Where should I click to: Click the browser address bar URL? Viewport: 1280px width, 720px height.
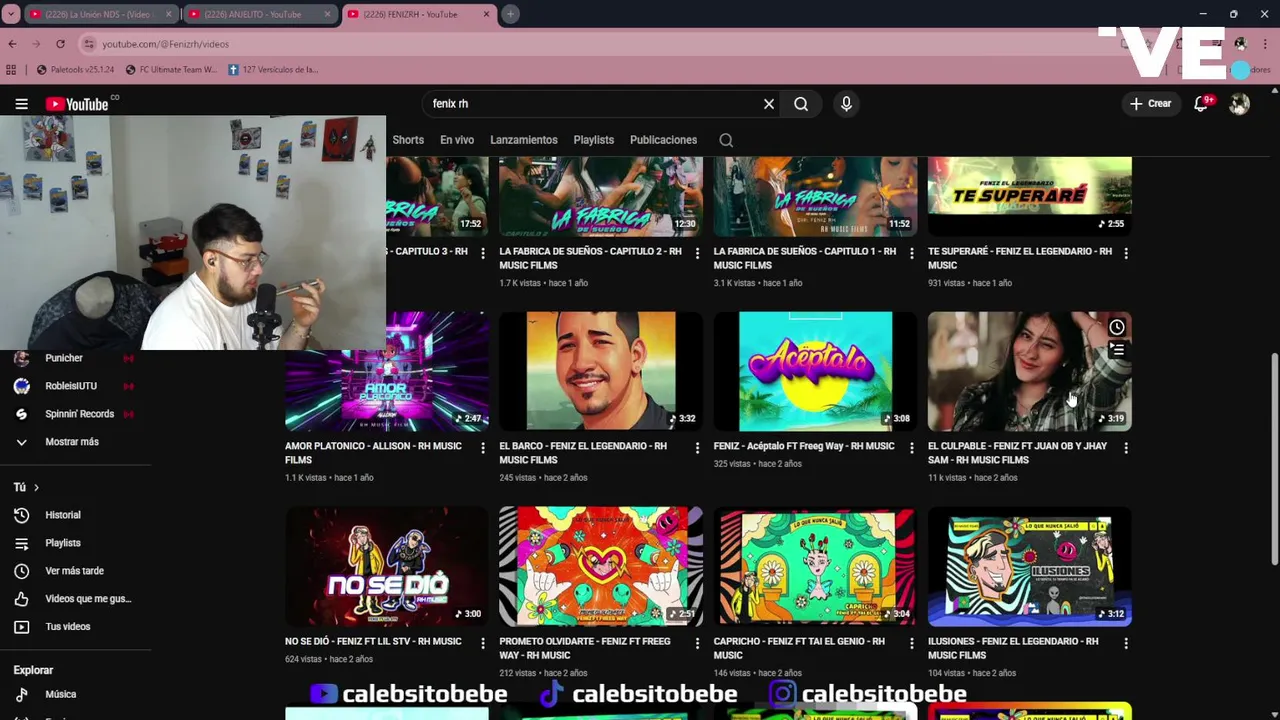pyautogui.click(x=165, y=44)
